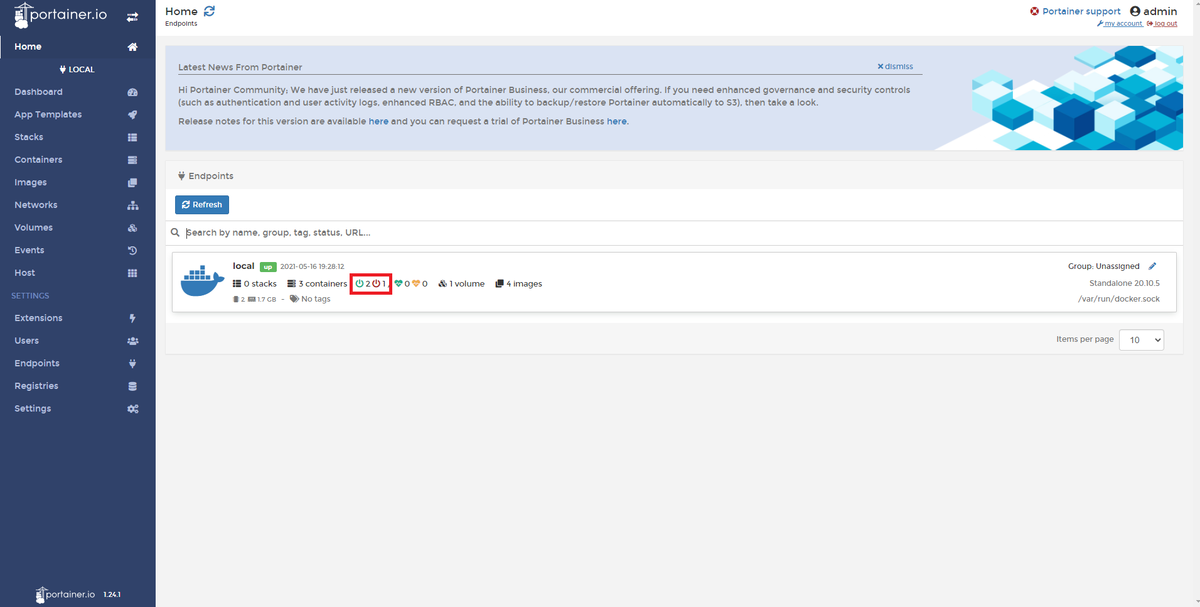Viewport: 1200px width, 607px height.
Task: Open Settings in the sidebar
Action: click(x=32, y=409)
